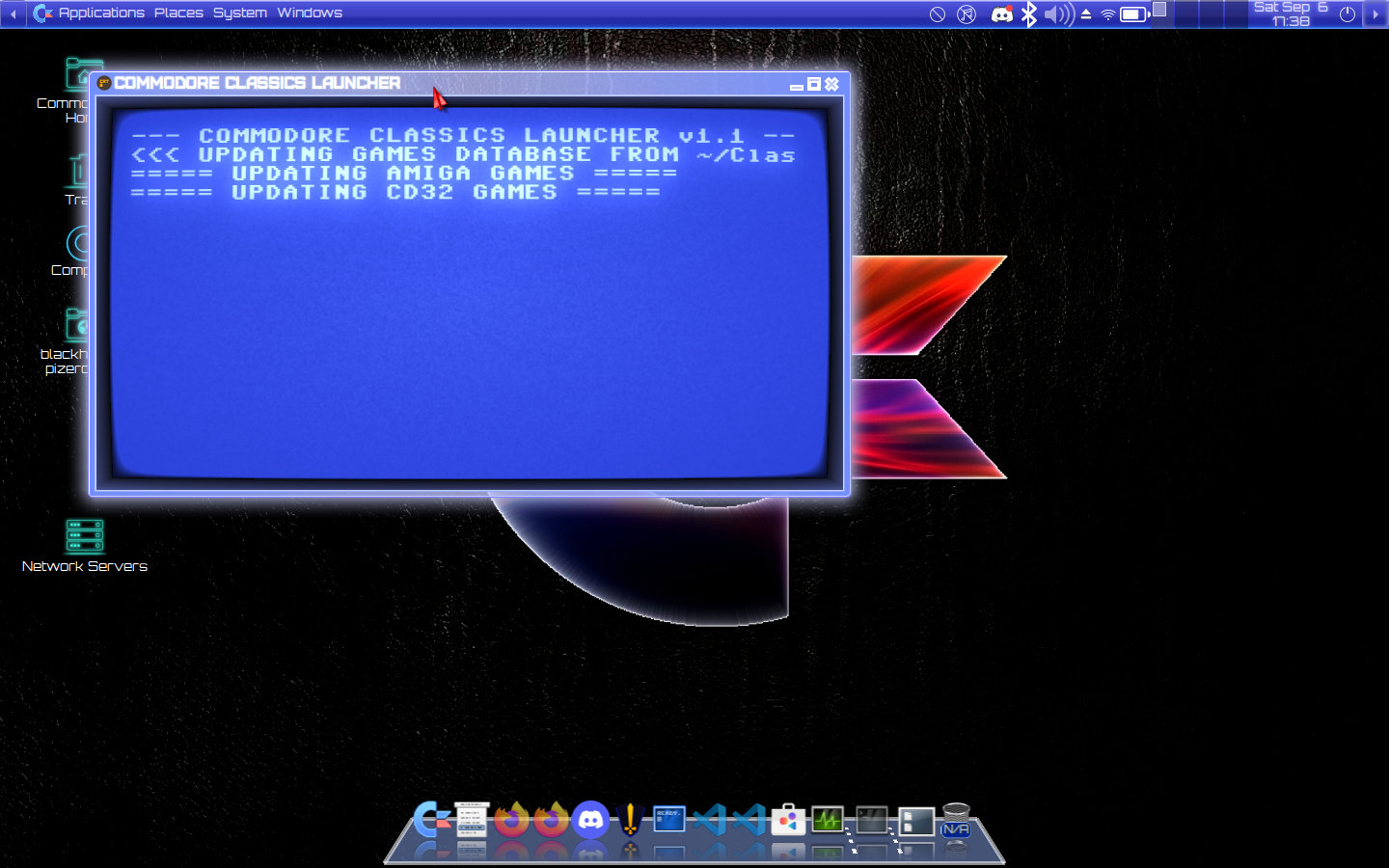Open the software store shopping bag dock icon

tap(788, 820)
